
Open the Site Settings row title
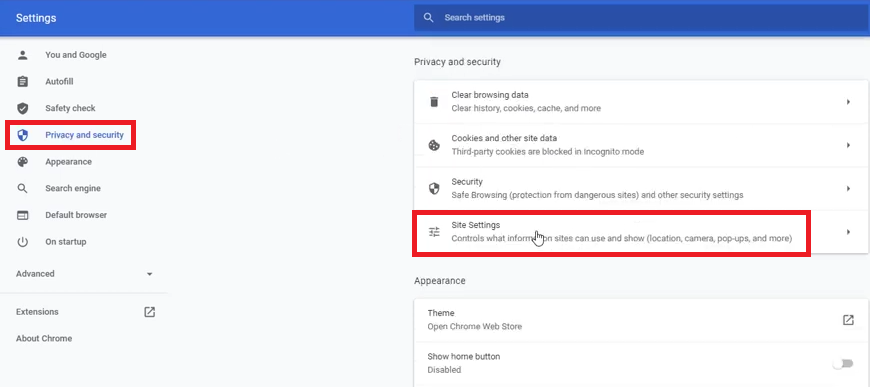[x=476, y=225]
